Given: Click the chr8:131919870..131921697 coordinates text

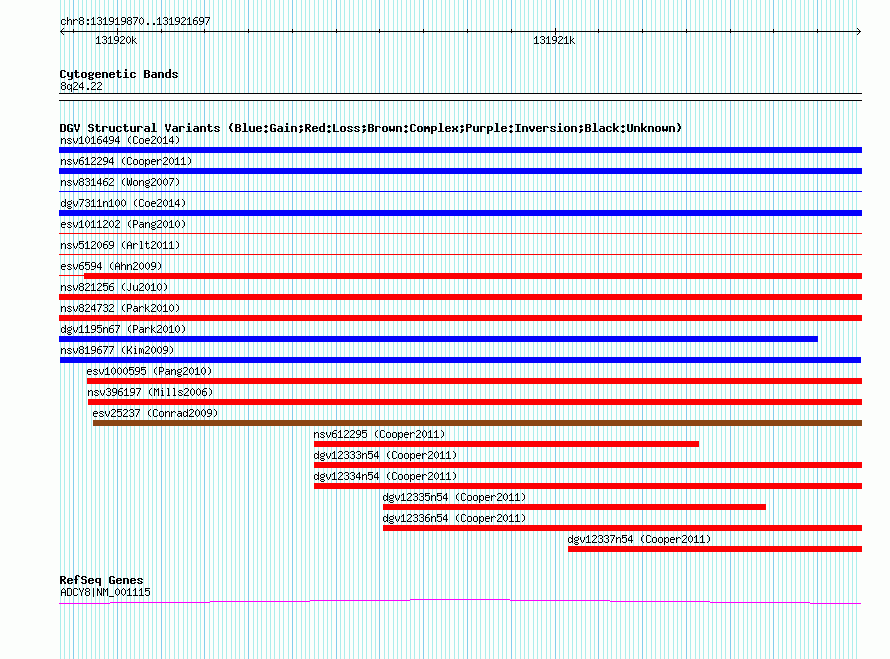Looking at the screenshot, I should 135,21.
